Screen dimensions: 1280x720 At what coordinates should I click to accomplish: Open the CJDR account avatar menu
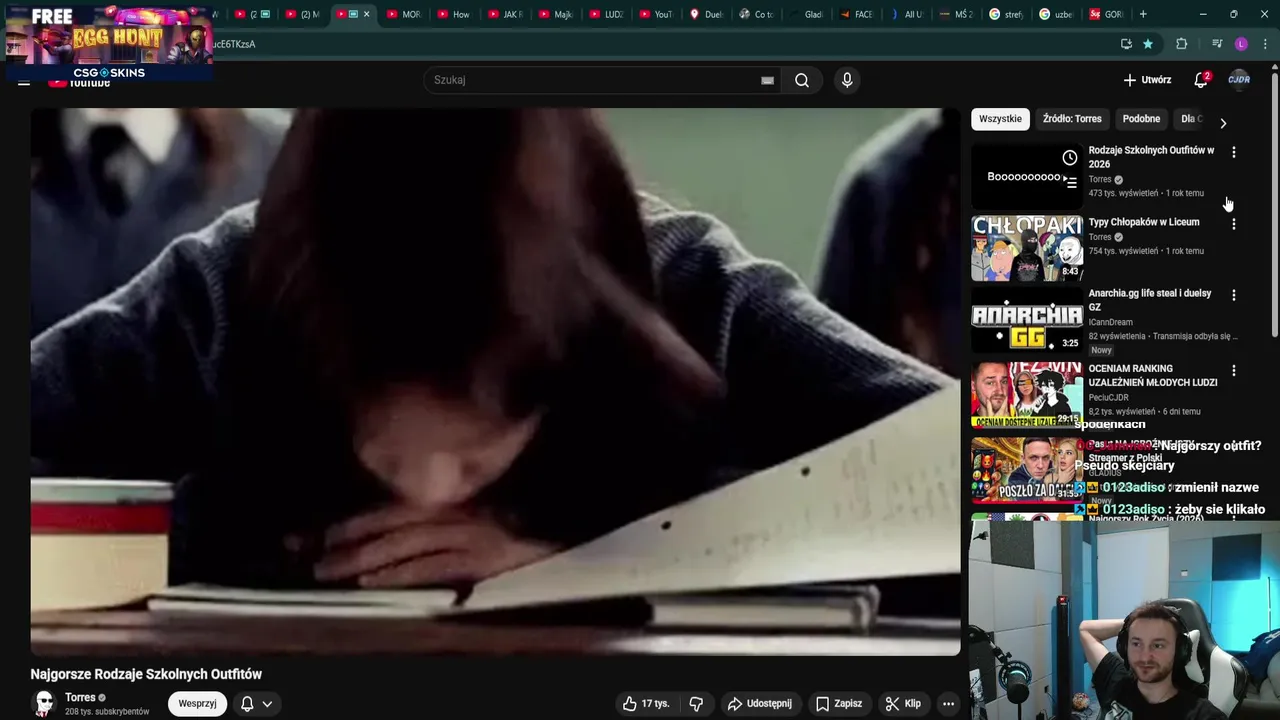pos(1239,80)
